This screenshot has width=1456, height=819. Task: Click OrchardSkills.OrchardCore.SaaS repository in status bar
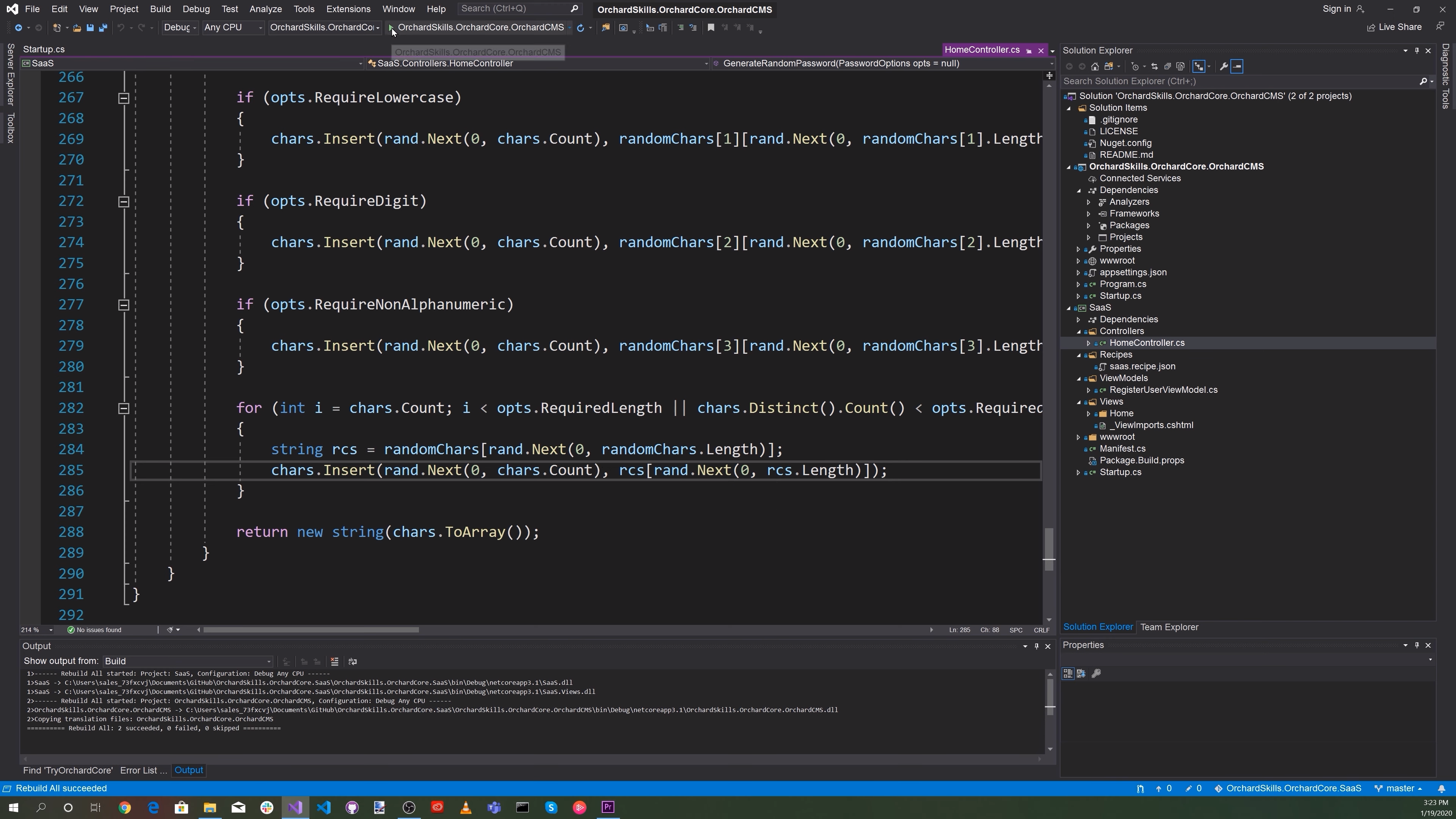tap(1288, 789)
